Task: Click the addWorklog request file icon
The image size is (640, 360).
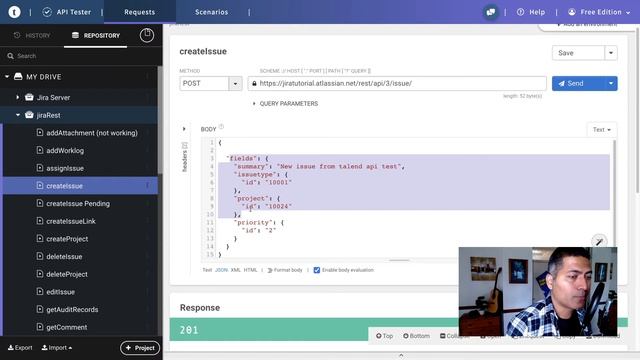Action: coord(40,150)
